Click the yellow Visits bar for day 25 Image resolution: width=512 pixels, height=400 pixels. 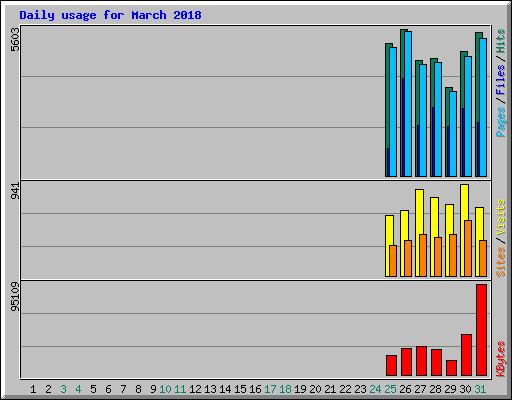click(x=388, y=230)
